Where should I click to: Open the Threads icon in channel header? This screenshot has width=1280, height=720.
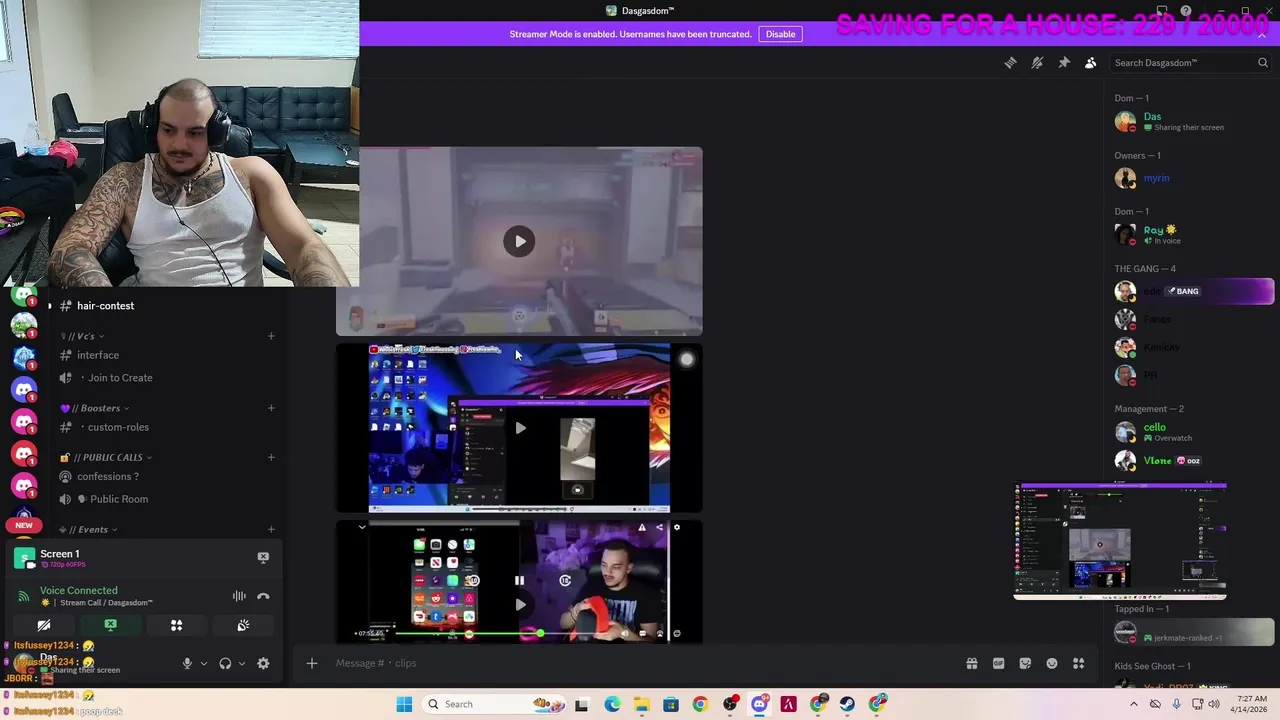(x=1010, y=63)
